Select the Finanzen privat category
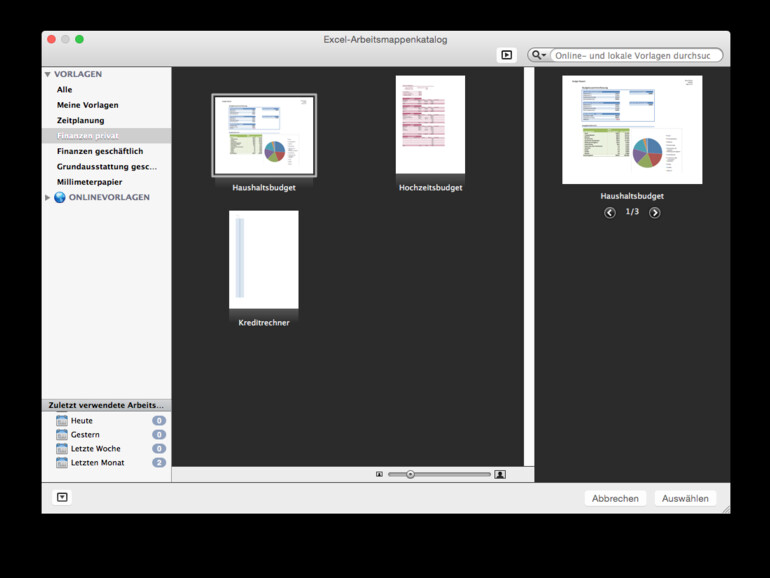Viewport: 770px width, 578px height. (x=107, y=136)
